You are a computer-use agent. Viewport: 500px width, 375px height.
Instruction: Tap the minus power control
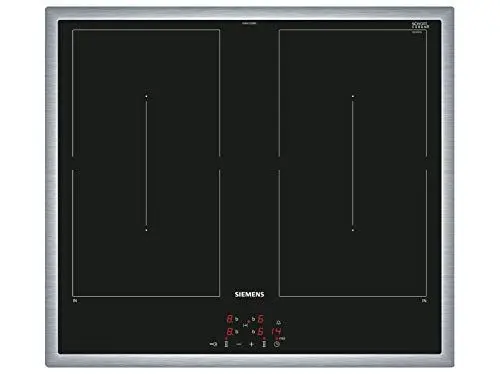click(239, 344)
